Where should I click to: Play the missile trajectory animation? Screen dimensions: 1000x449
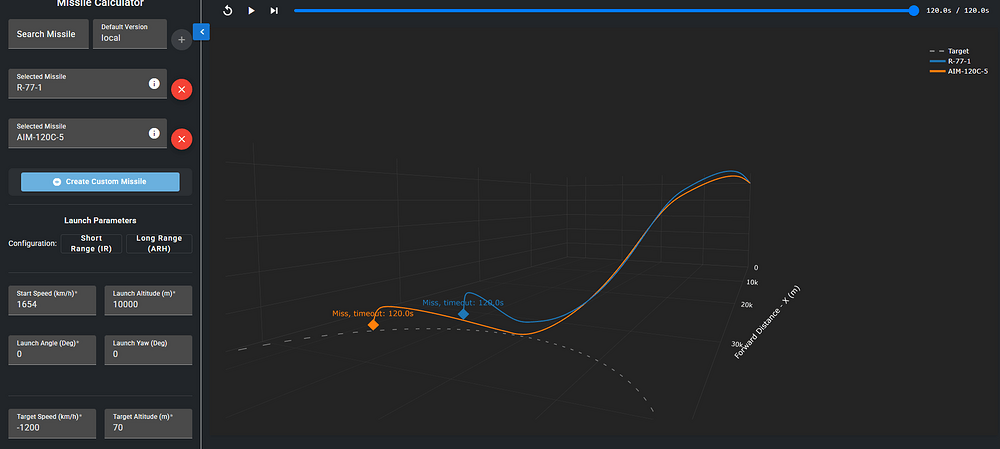click(x=251, y=10)
